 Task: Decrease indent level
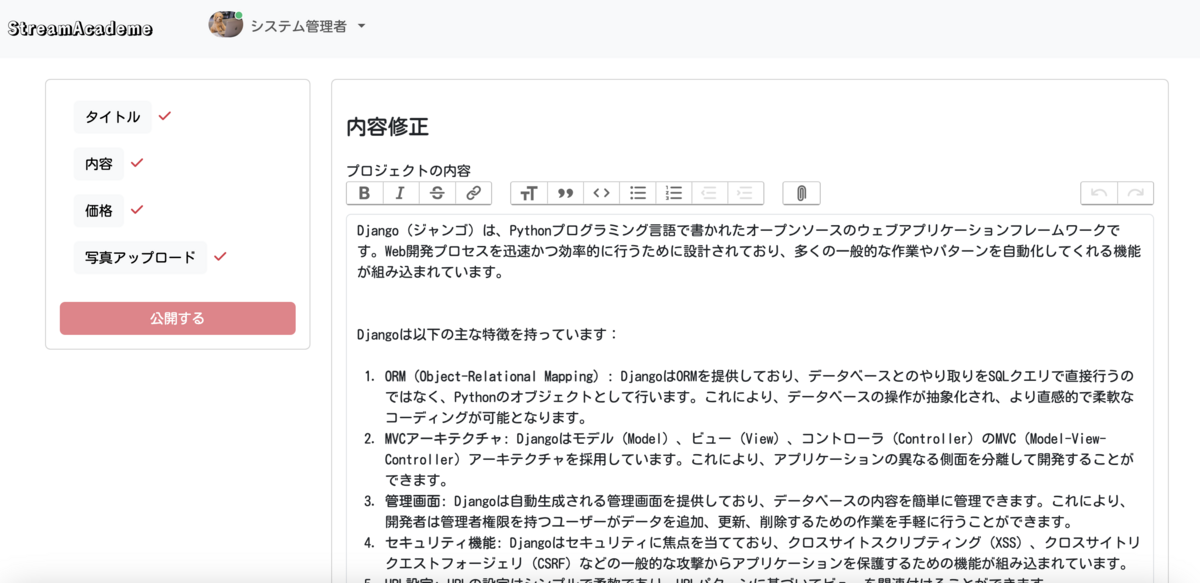[710, 193]
